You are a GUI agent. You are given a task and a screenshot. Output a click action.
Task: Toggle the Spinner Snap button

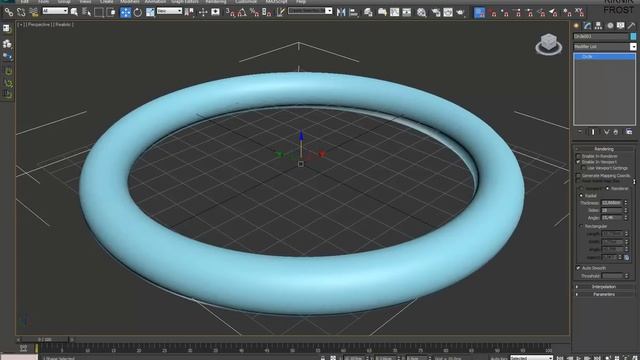tap(267, 12)
